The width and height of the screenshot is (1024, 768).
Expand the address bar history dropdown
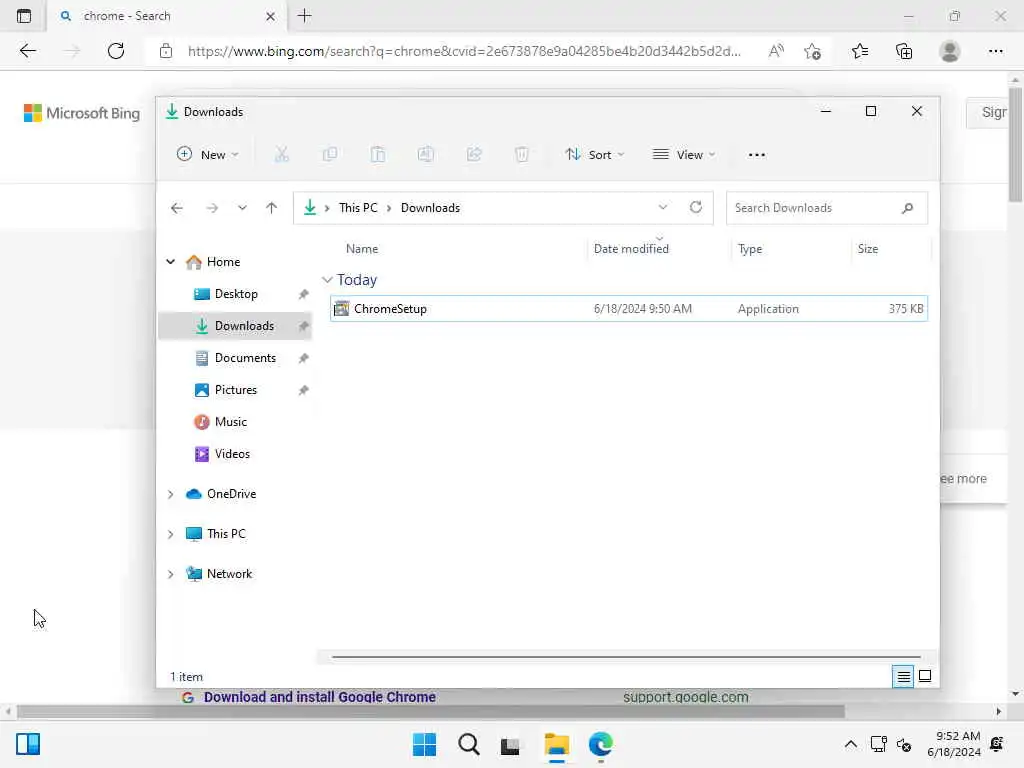[663, 207]
